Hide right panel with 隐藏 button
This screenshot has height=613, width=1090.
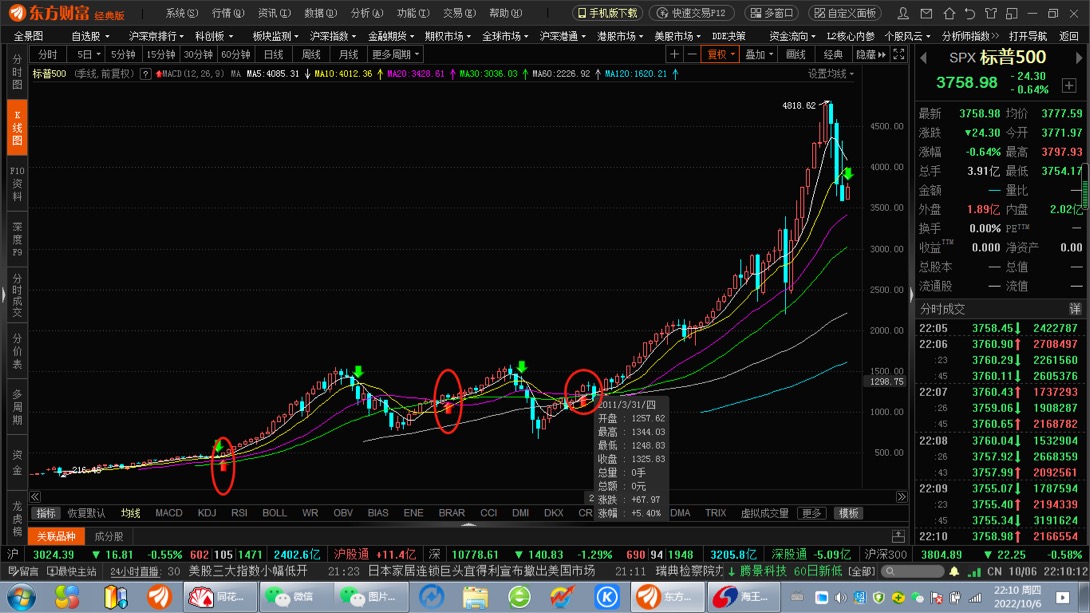coord(870,54)
